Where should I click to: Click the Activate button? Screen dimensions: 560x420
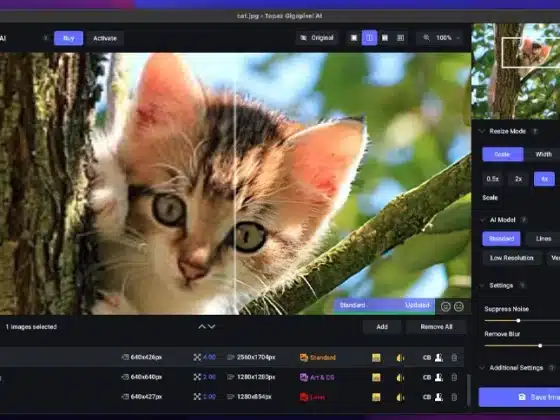(105, 38)
